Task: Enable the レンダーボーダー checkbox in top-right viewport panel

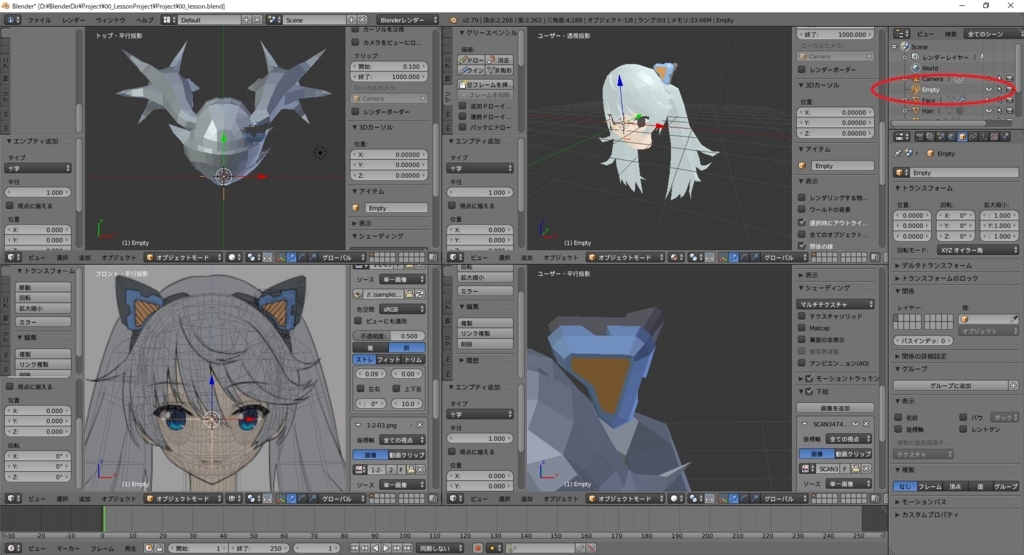Action: [x=802, y=69]
